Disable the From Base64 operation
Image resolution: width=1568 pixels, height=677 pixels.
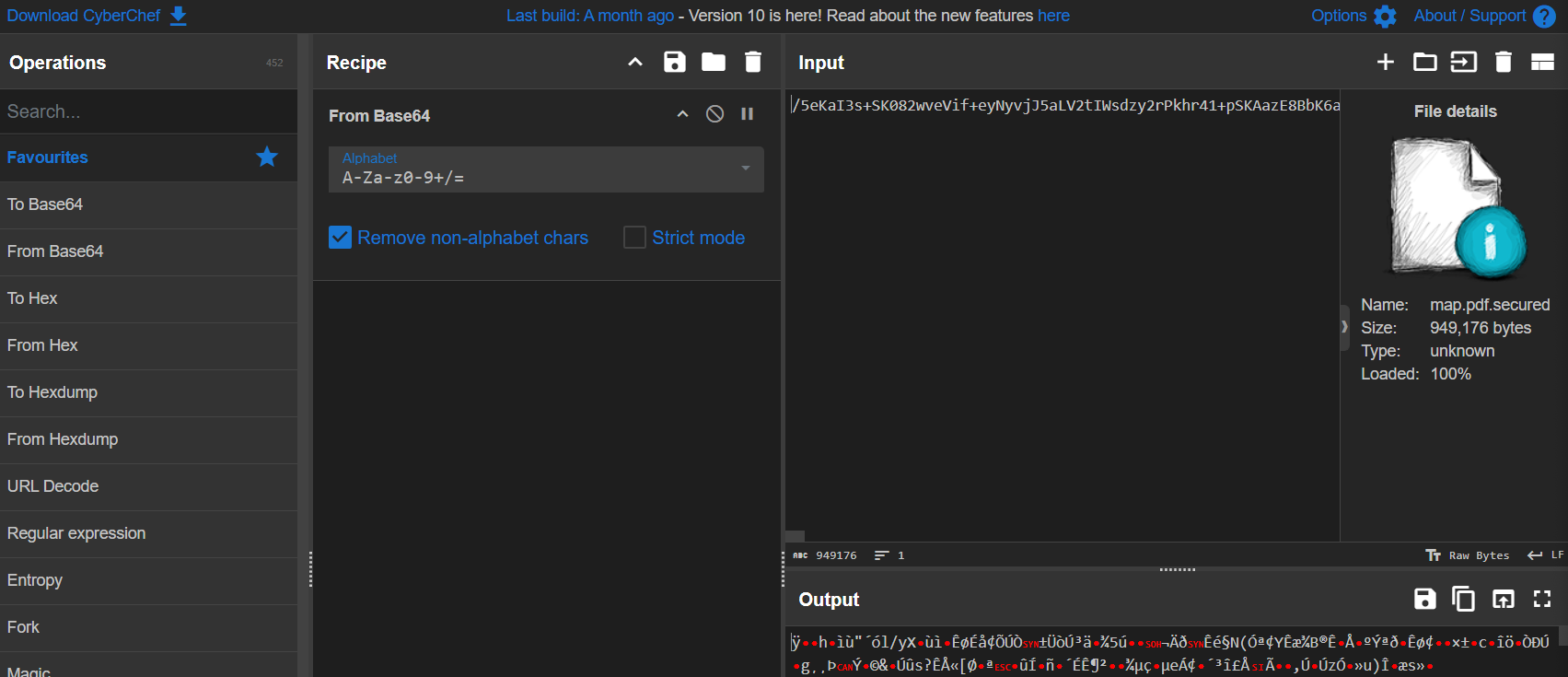tap(714, 114)
